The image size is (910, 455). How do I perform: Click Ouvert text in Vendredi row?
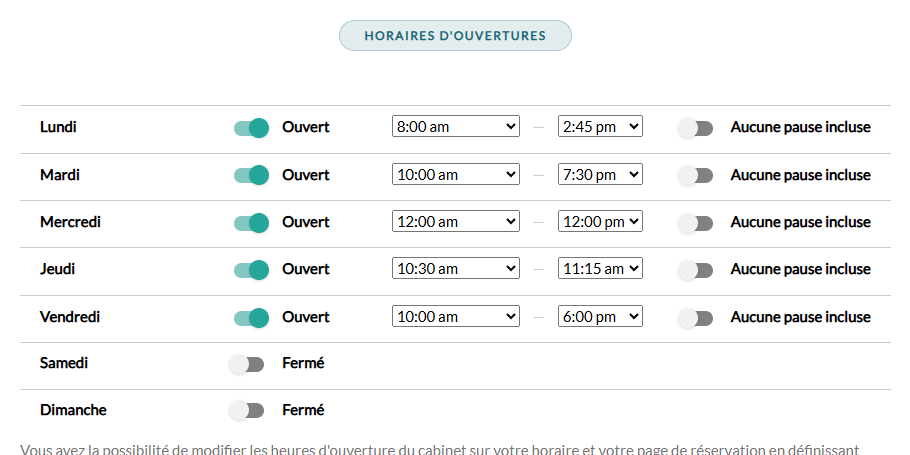(x=306, y=317)
